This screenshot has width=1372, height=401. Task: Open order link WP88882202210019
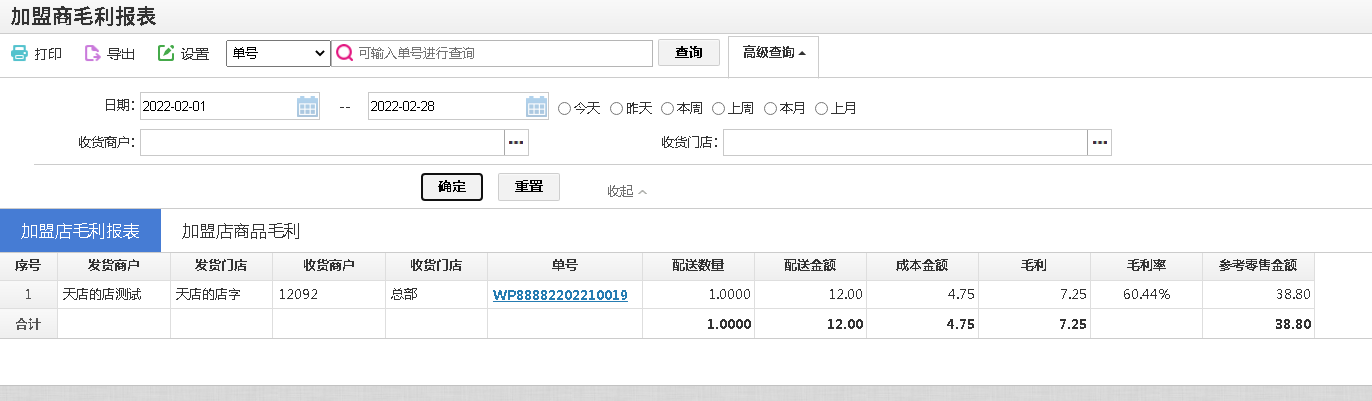coord(560,295)
